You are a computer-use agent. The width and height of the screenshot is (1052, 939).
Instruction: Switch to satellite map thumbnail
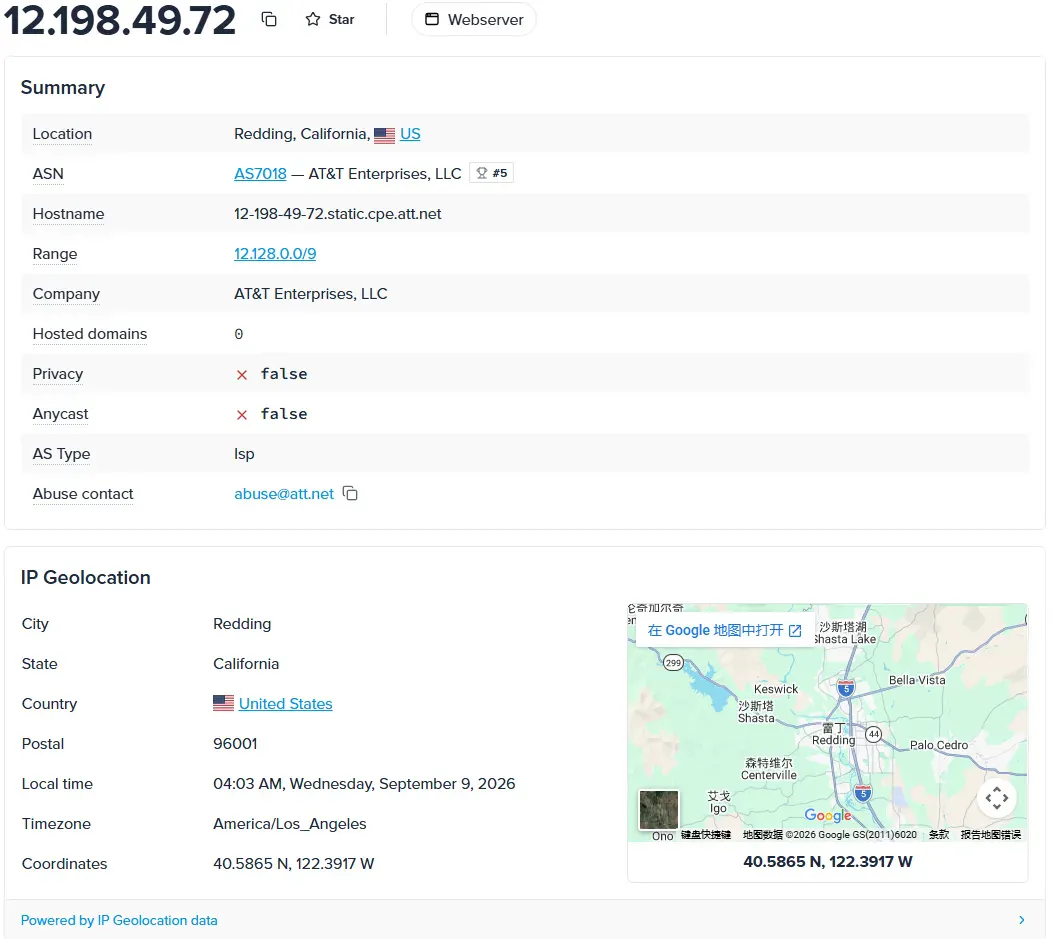tap(659, 810)
